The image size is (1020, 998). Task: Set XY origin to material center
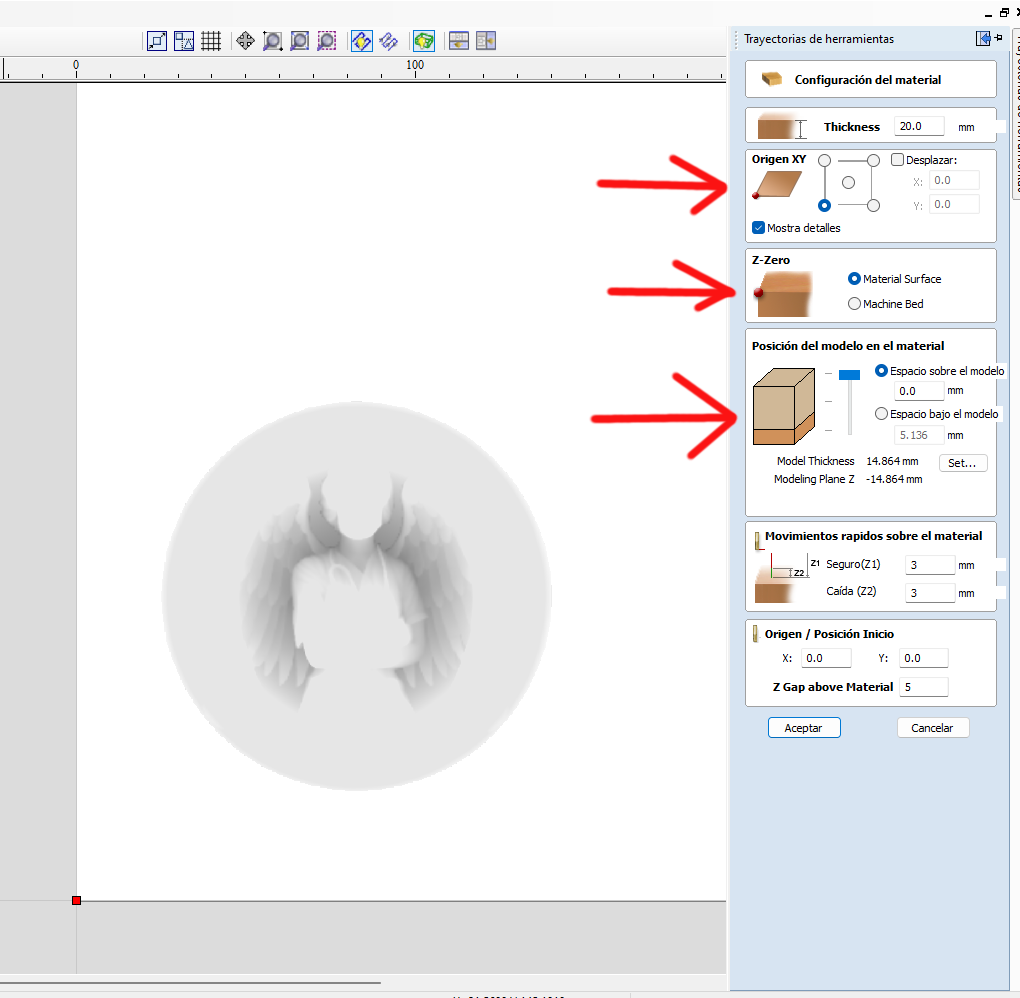pos(848,183)
